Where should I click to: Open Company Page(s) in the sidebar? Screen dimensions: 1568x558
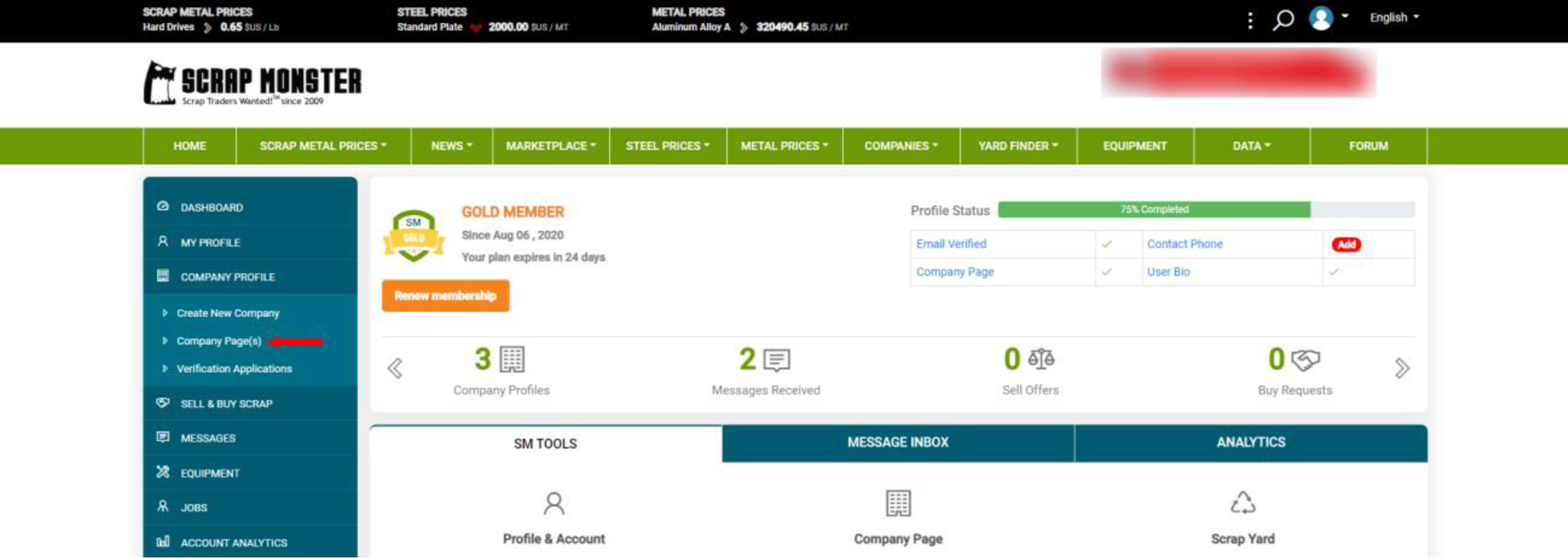(x=219, y=341)
